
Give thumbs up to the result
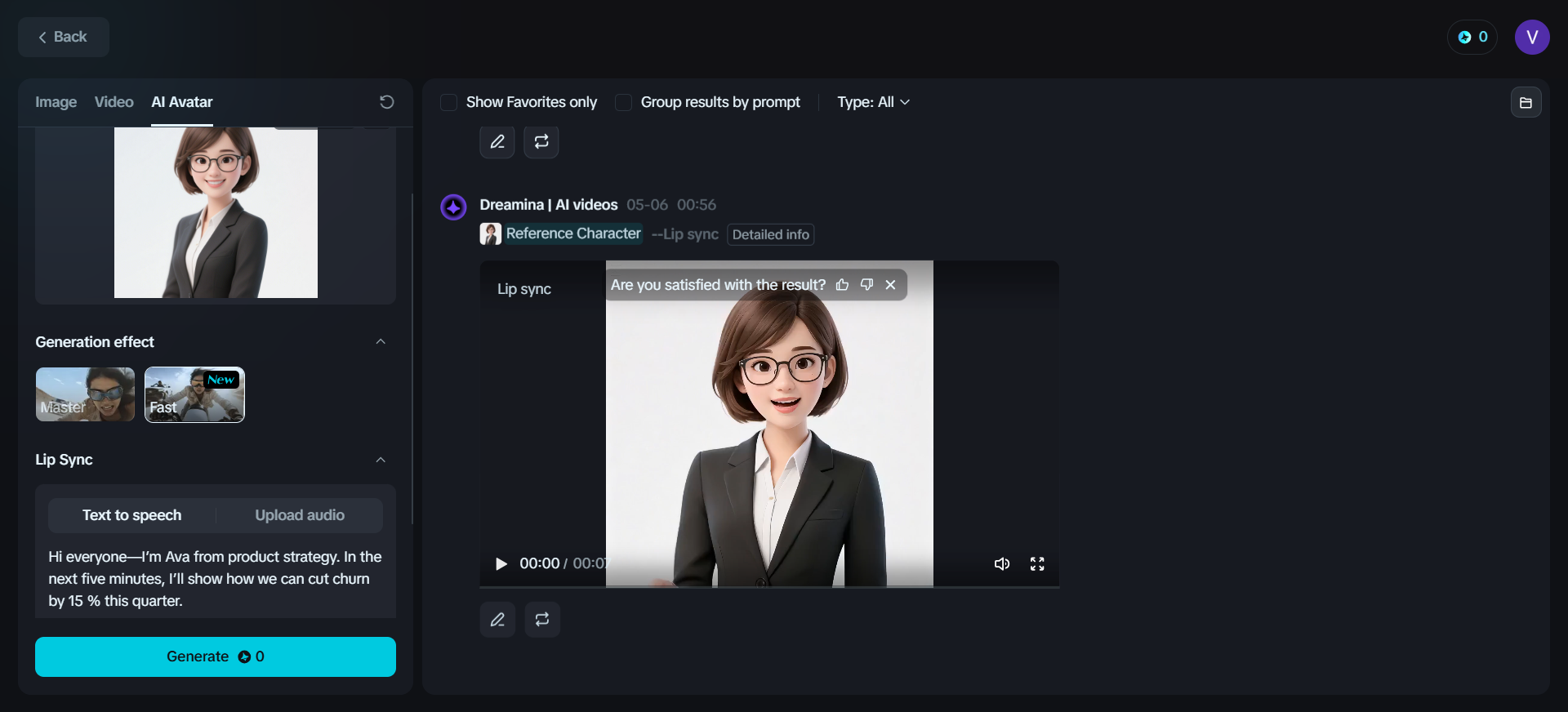[x=842, y=285]
